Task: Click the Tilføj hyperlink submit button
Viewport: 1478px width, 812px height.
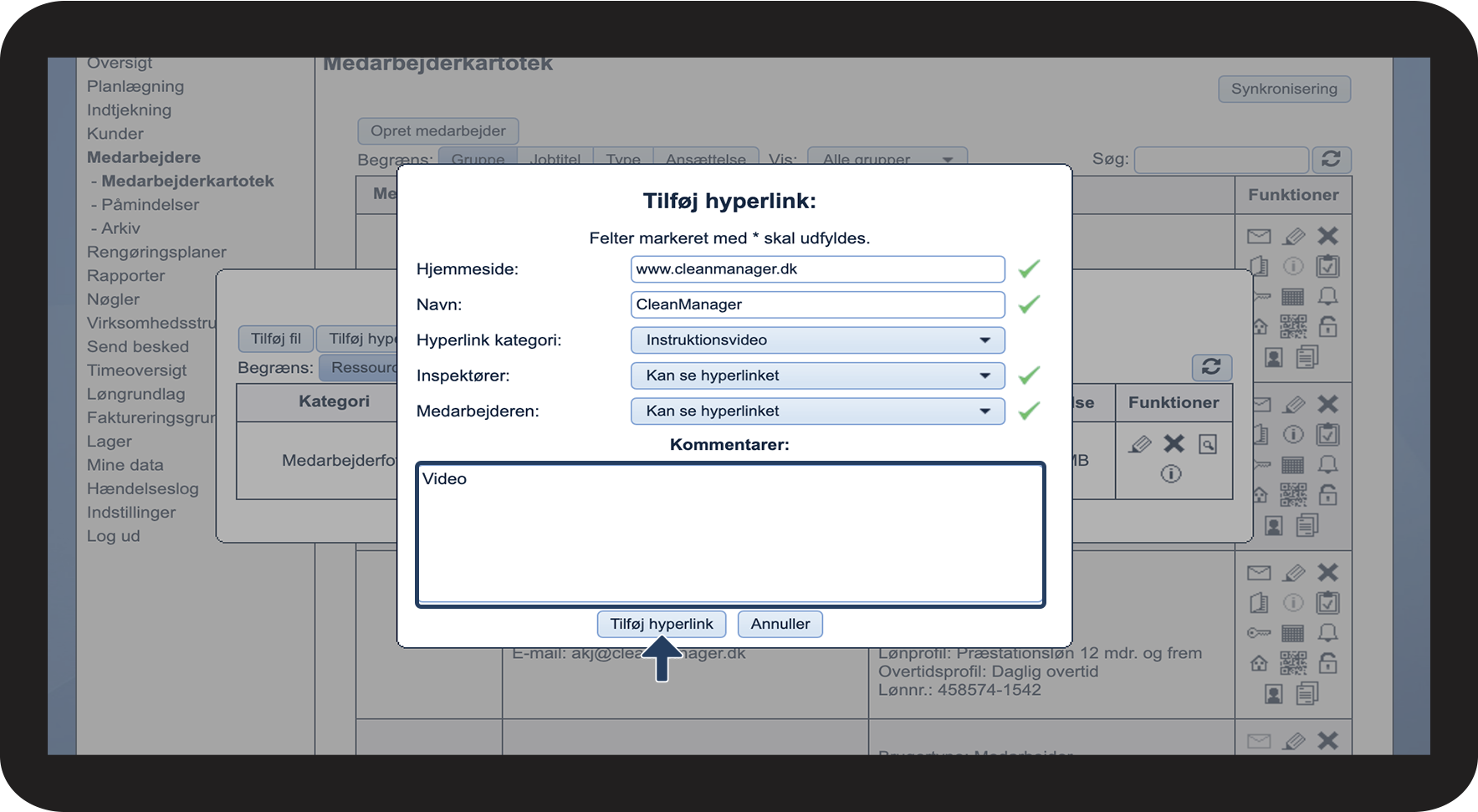Action: 662,624
